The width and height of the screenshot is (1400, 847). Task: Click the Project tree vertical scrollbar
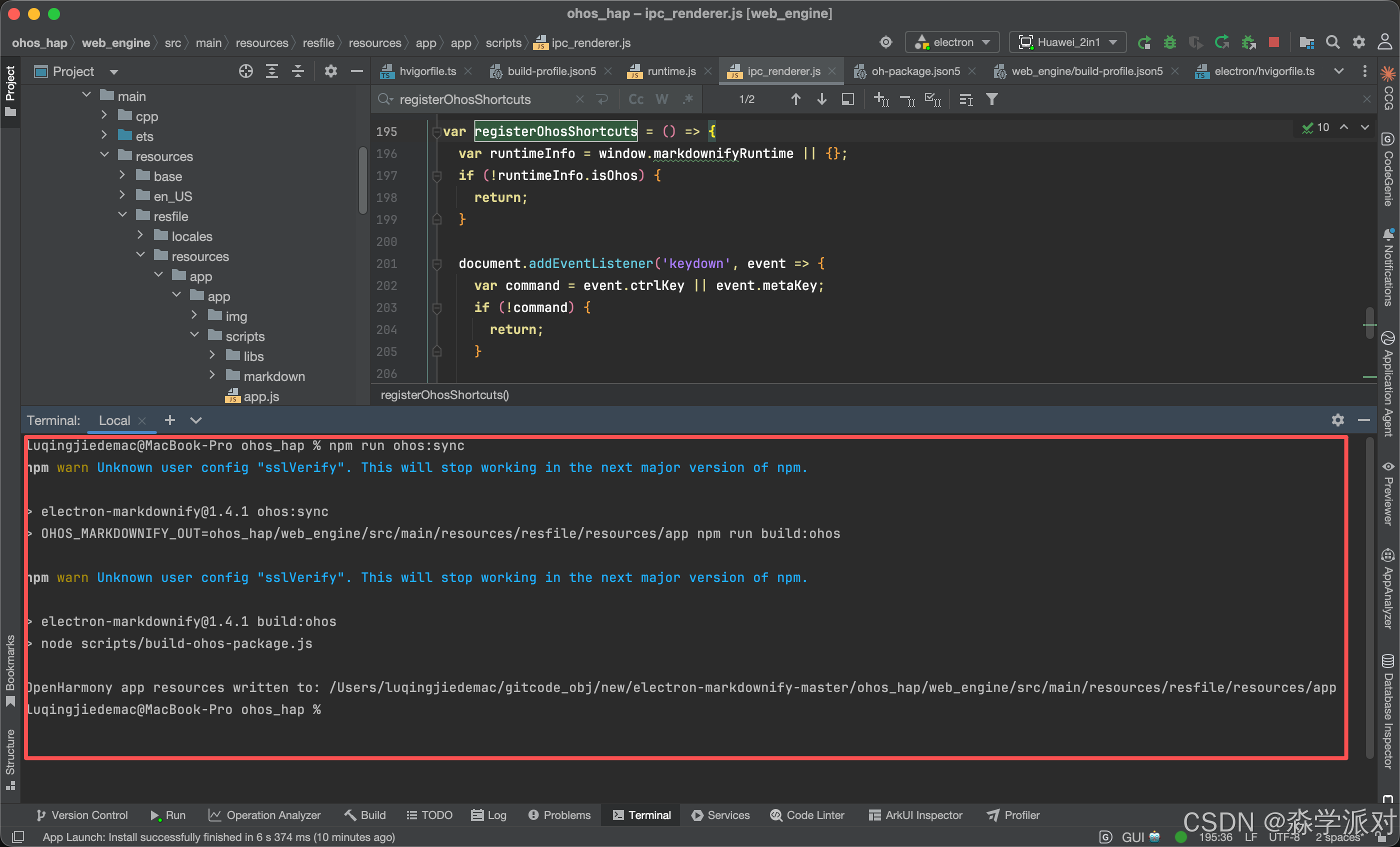[x=362, y=180]
